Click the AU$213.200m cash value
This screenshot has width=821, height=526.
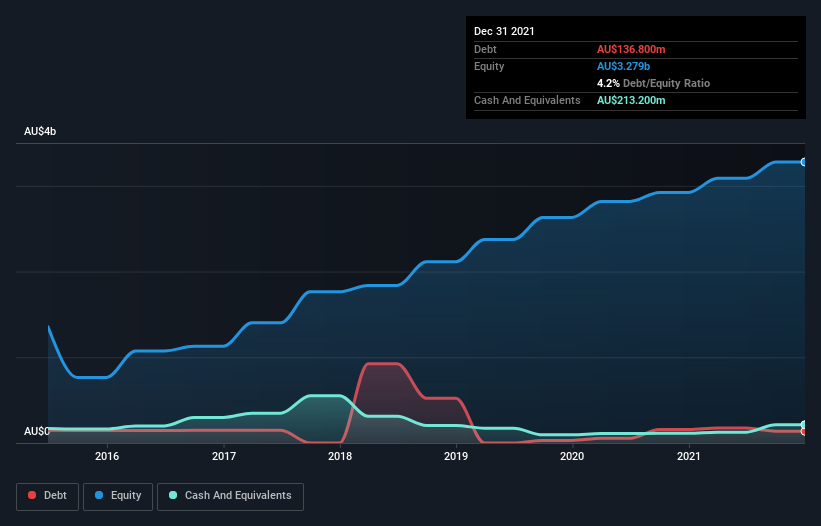tap(631, 100)
